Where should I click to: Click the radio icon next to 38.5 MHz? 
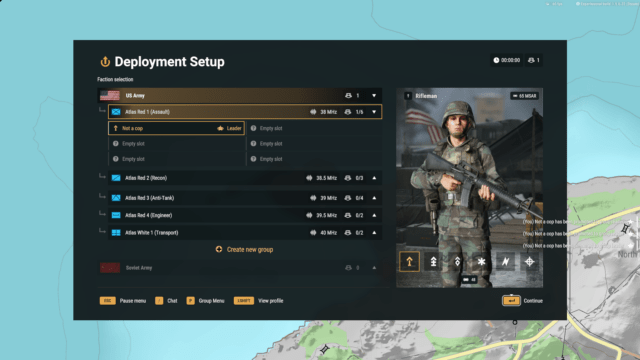point(309,178)
